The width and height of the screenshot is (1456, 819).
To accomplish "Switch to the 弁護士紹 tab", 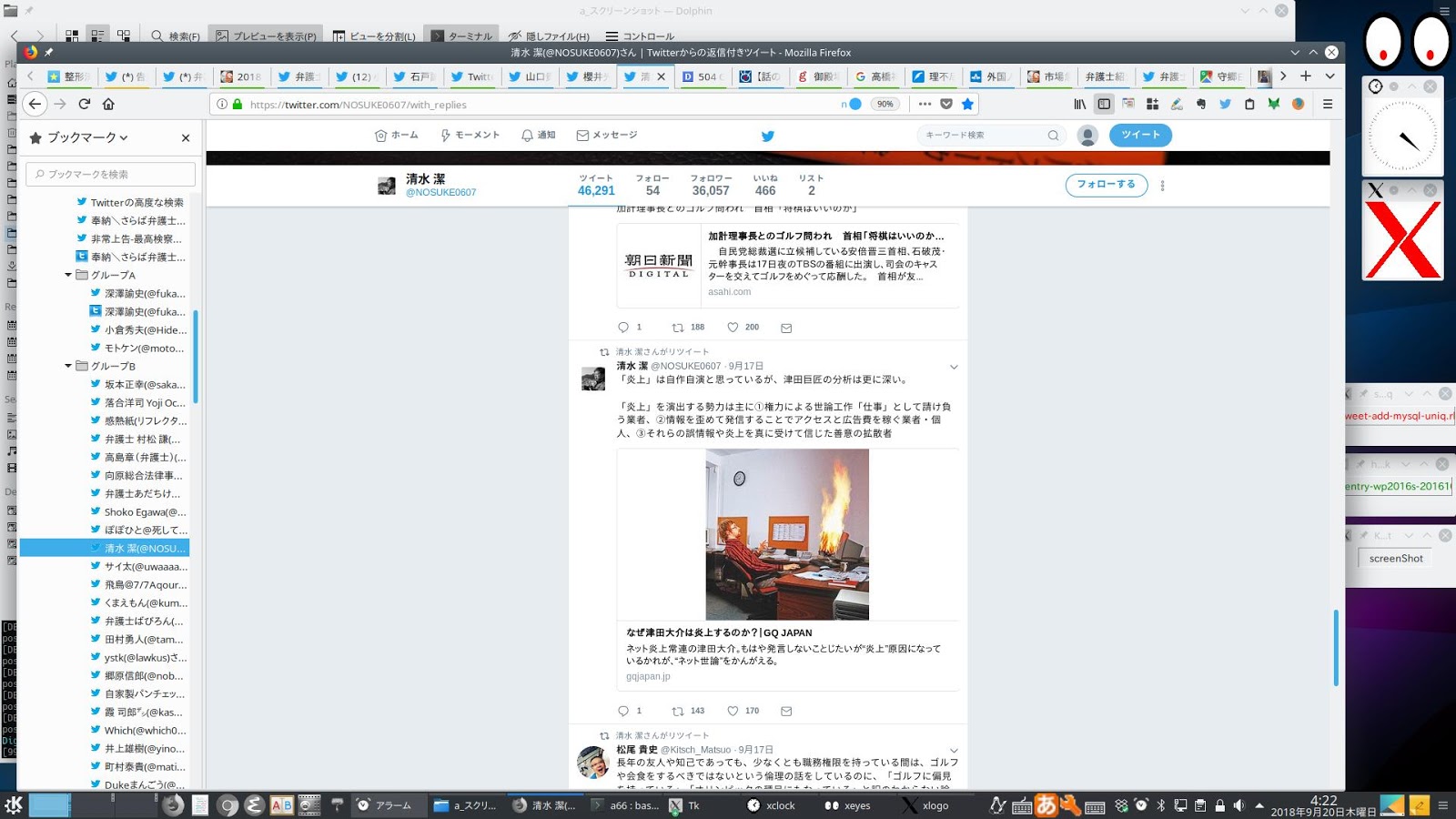I will coord(1104,76).
